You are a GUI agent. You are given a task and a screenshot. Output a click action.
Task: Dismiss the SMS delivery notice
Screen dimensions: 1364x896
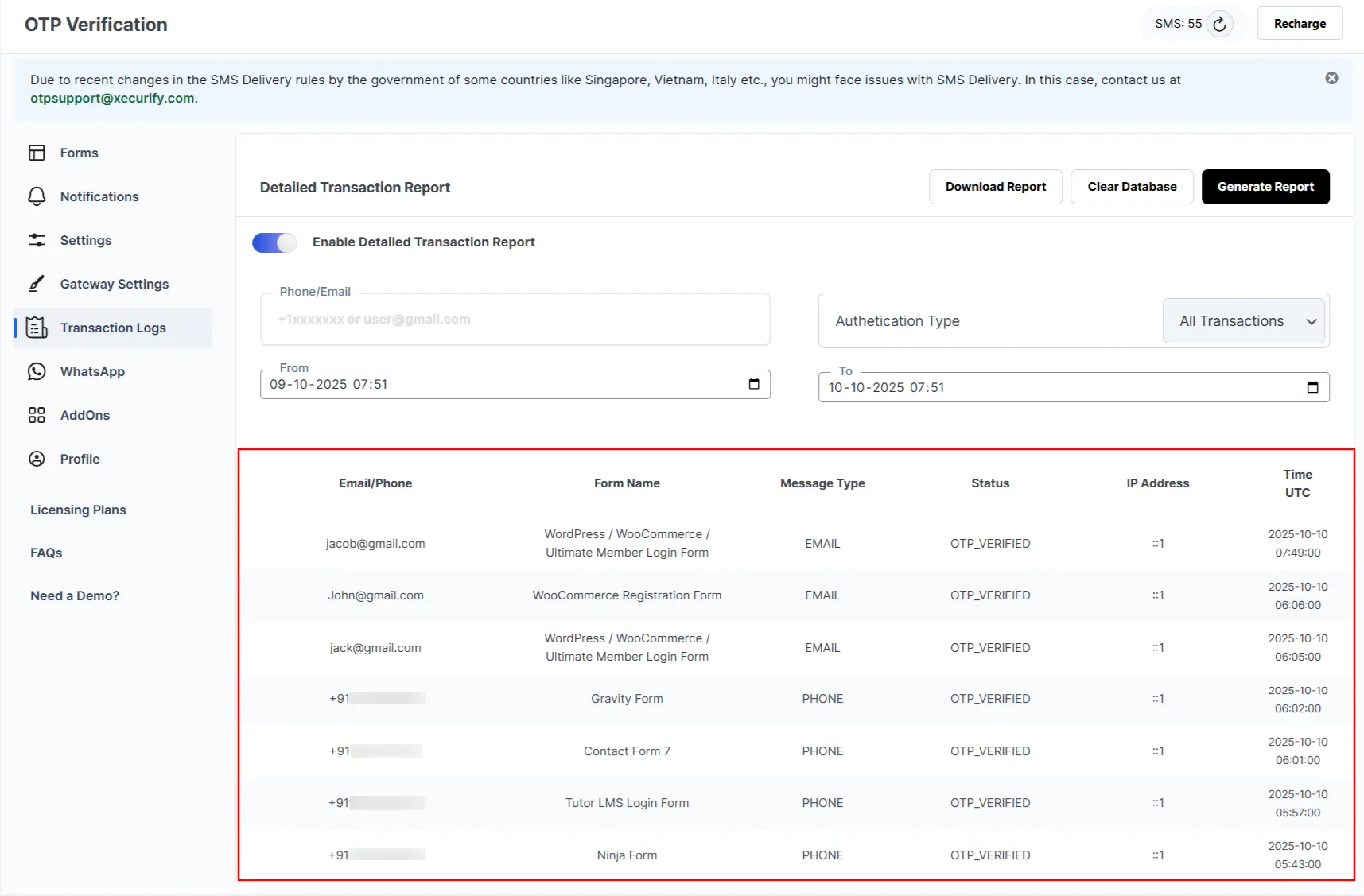1331,78
